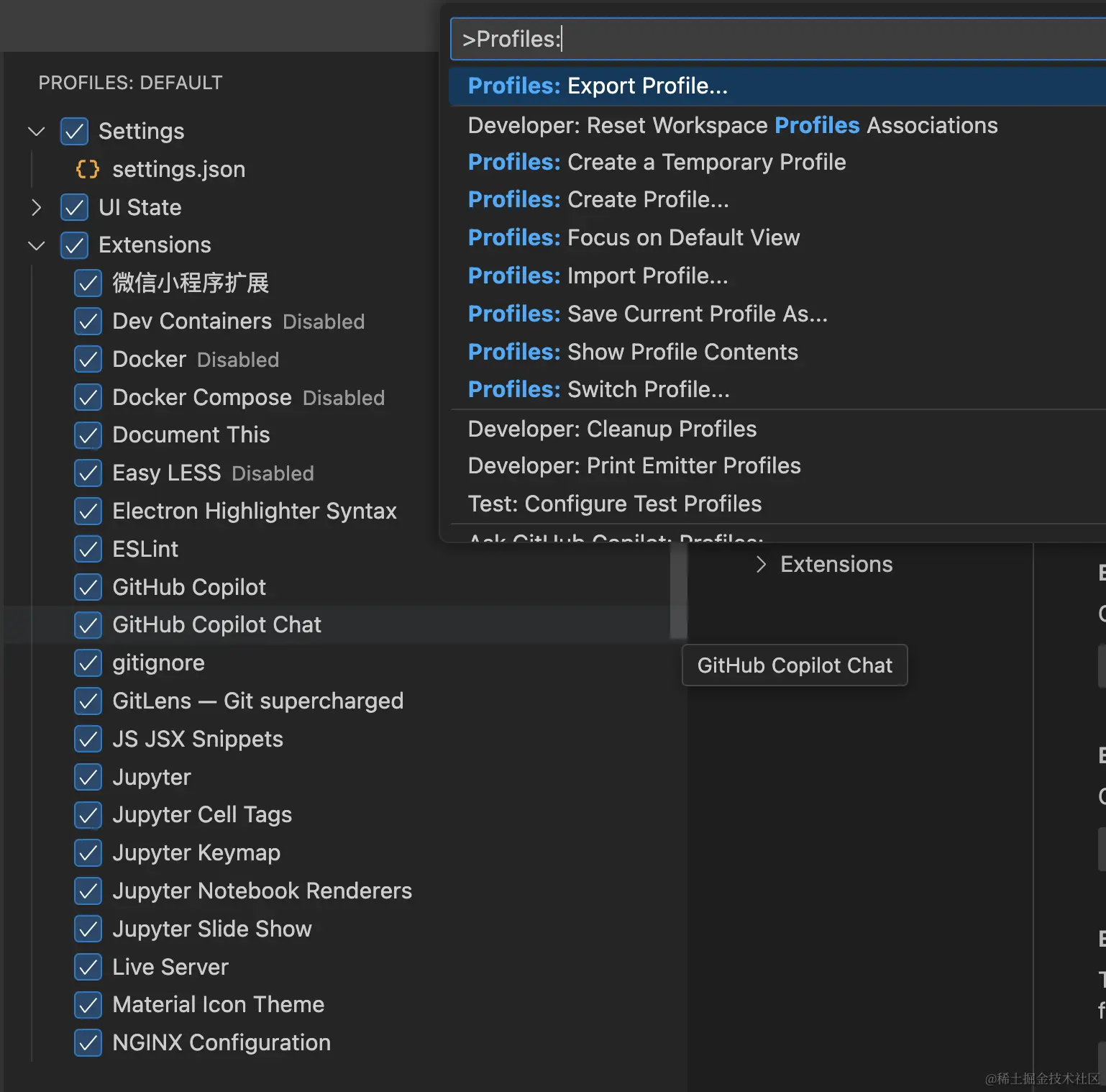This screenshot has width=1106, height=1092.
Task: Expand the UI State section
Action: [x=37, y=207]
